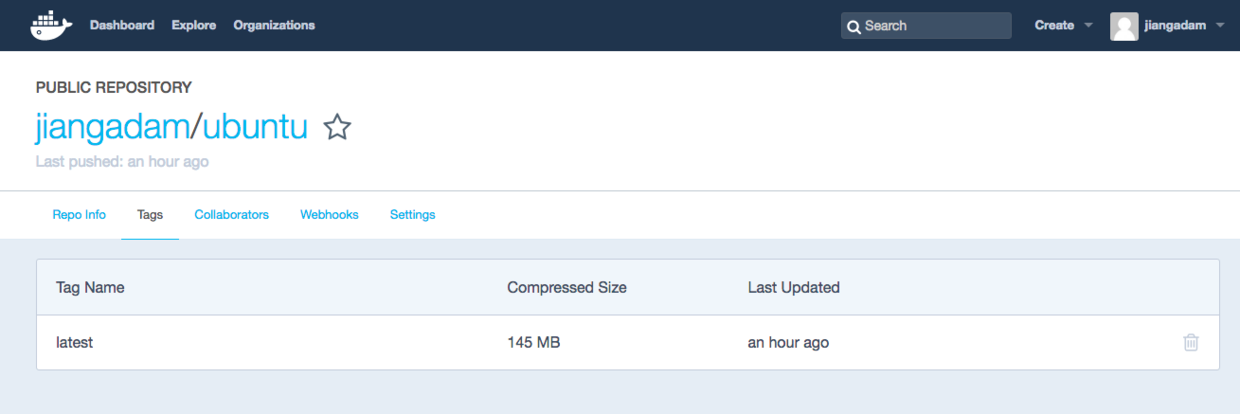Open the Collaborators tab
The image size is (1240, 414).
click(231, 215)
